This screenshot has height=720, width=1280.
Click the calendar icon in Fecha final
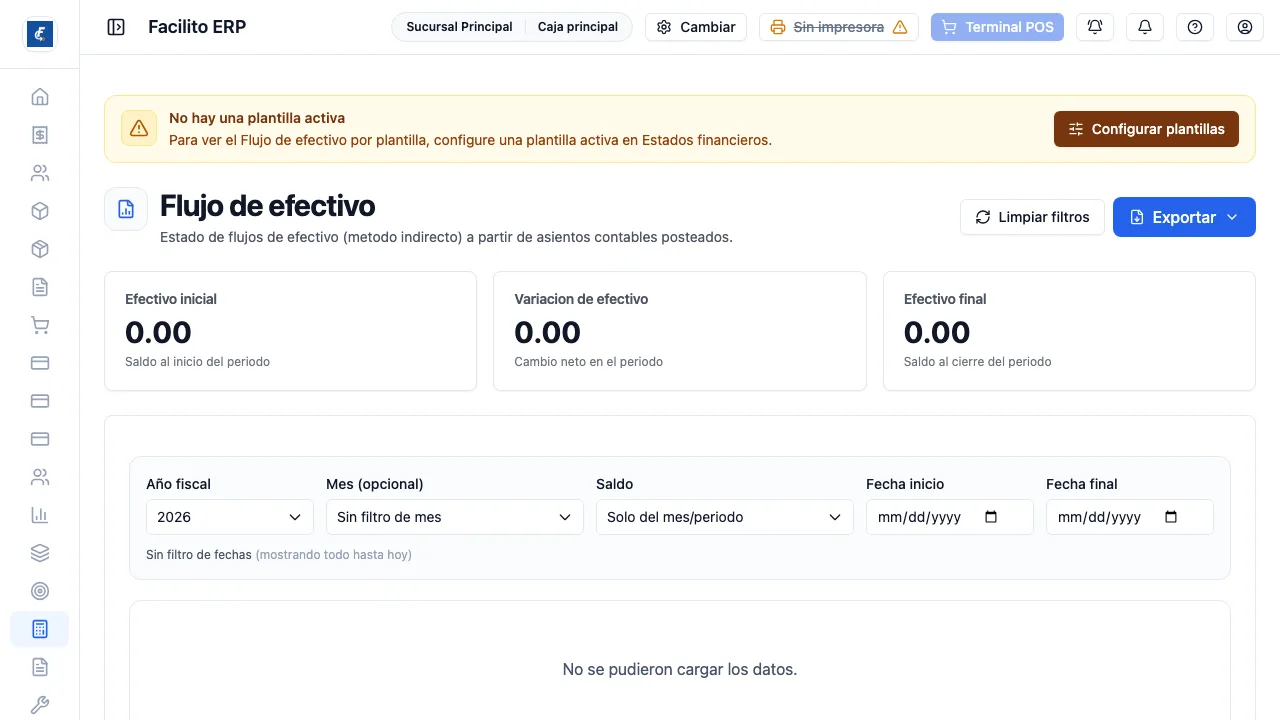1171,517
